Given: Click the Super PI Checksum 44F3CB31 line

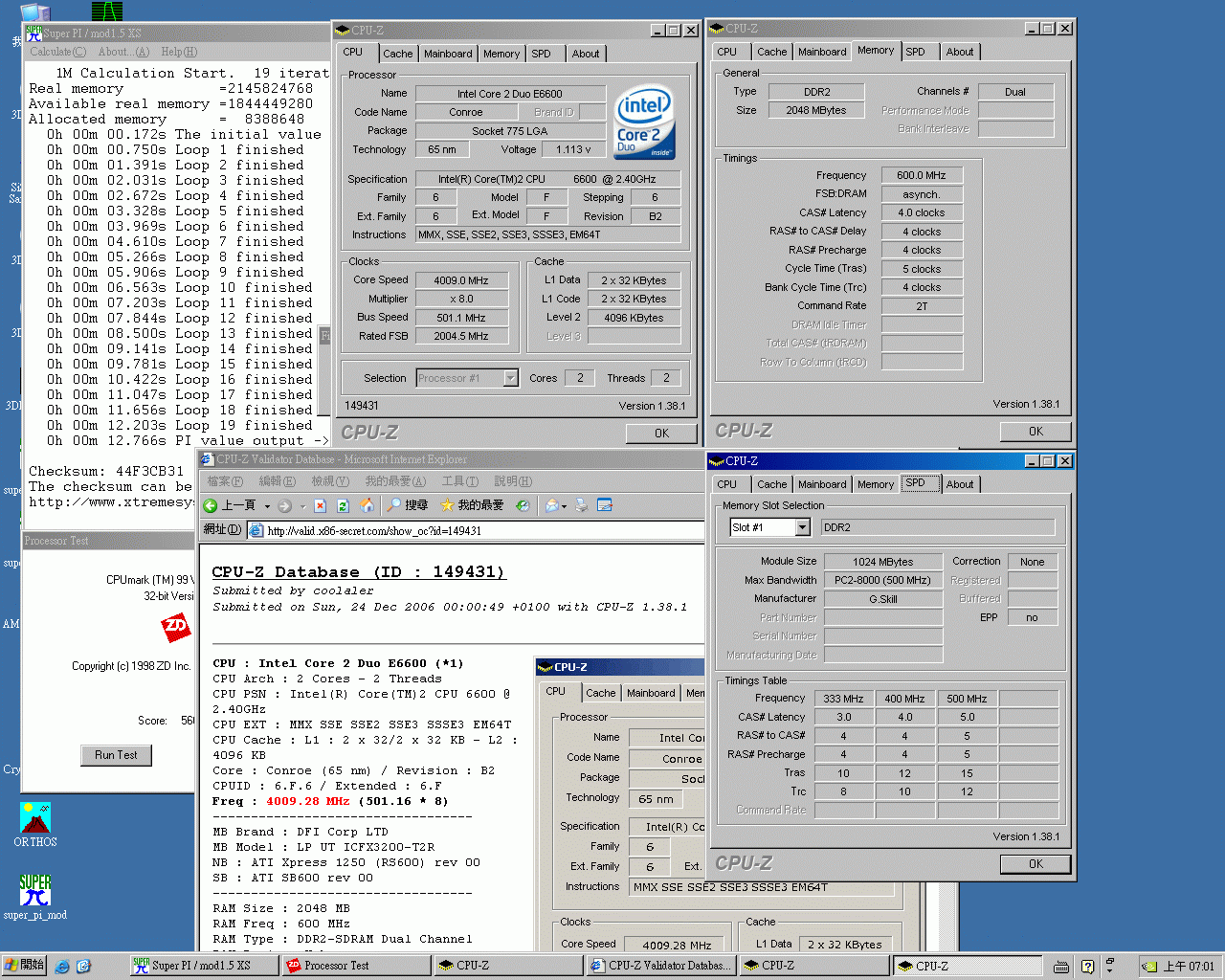Looking at the screenshot, I should click(x=106, y=471).
